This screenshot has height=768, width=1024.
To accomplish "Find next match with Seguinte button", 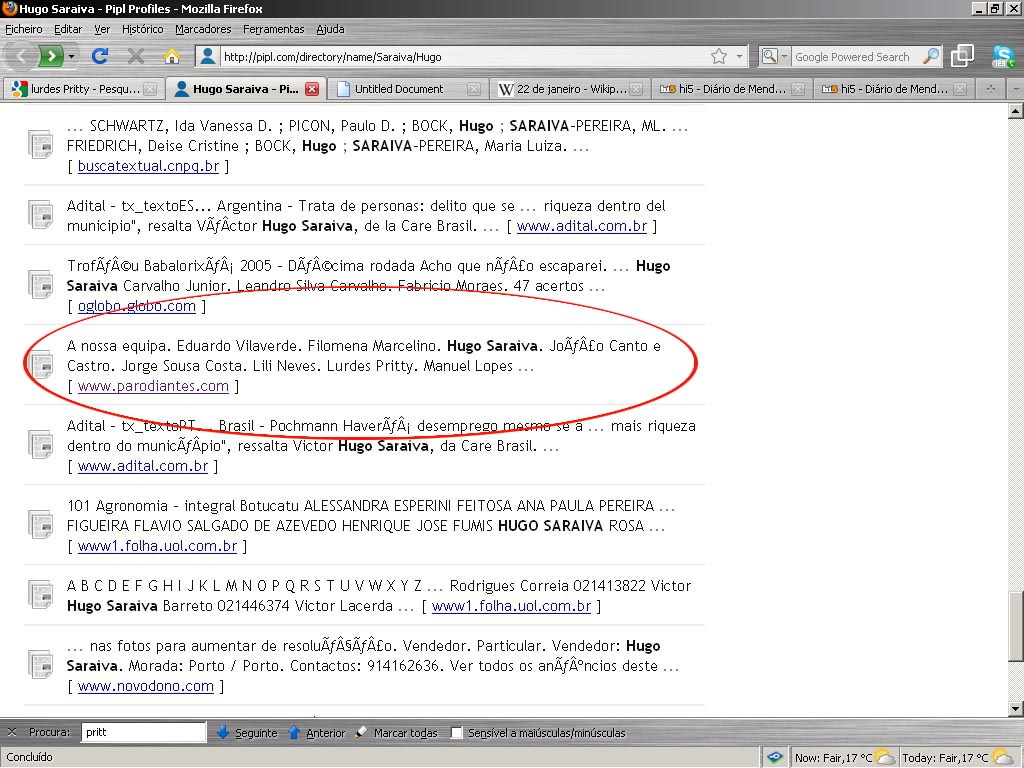I will (247, 733).
